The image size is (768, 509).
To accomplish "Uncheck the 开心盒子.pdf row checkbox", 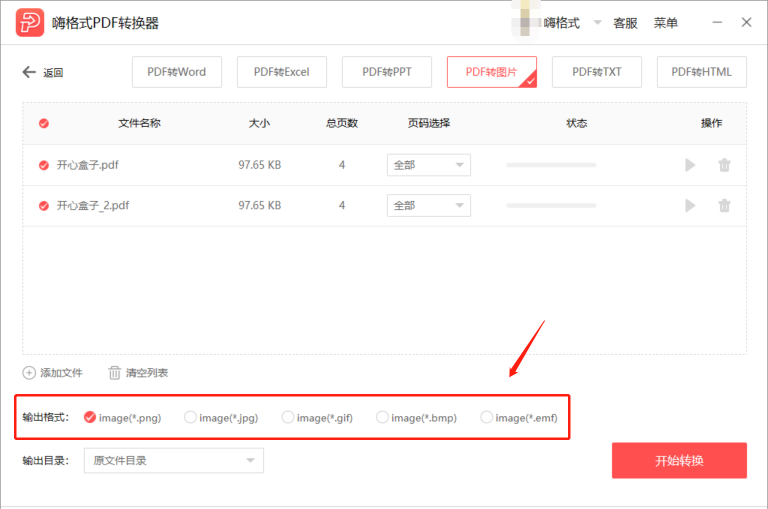I will 44,165.
